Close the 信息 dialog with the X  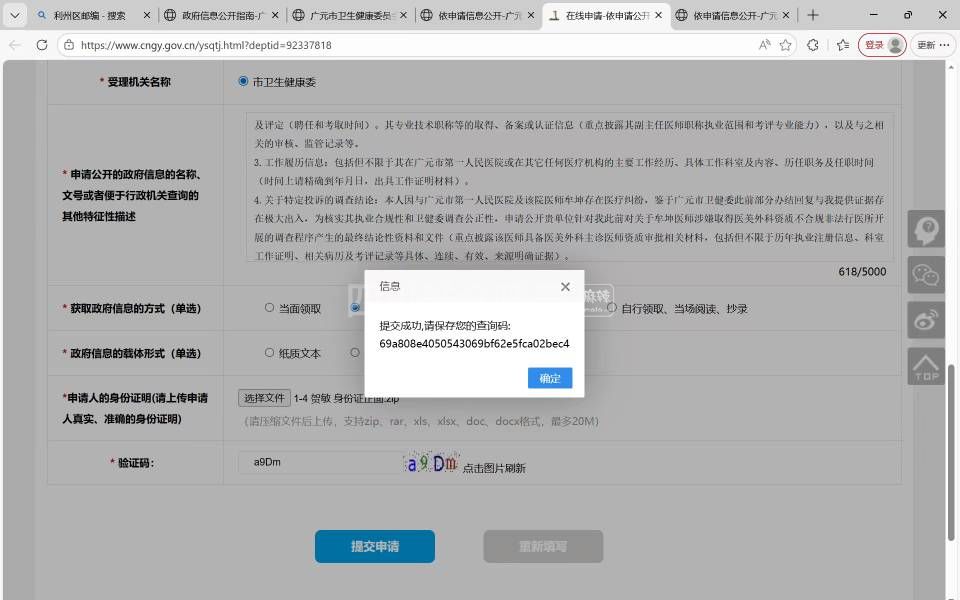pos(565,287)
